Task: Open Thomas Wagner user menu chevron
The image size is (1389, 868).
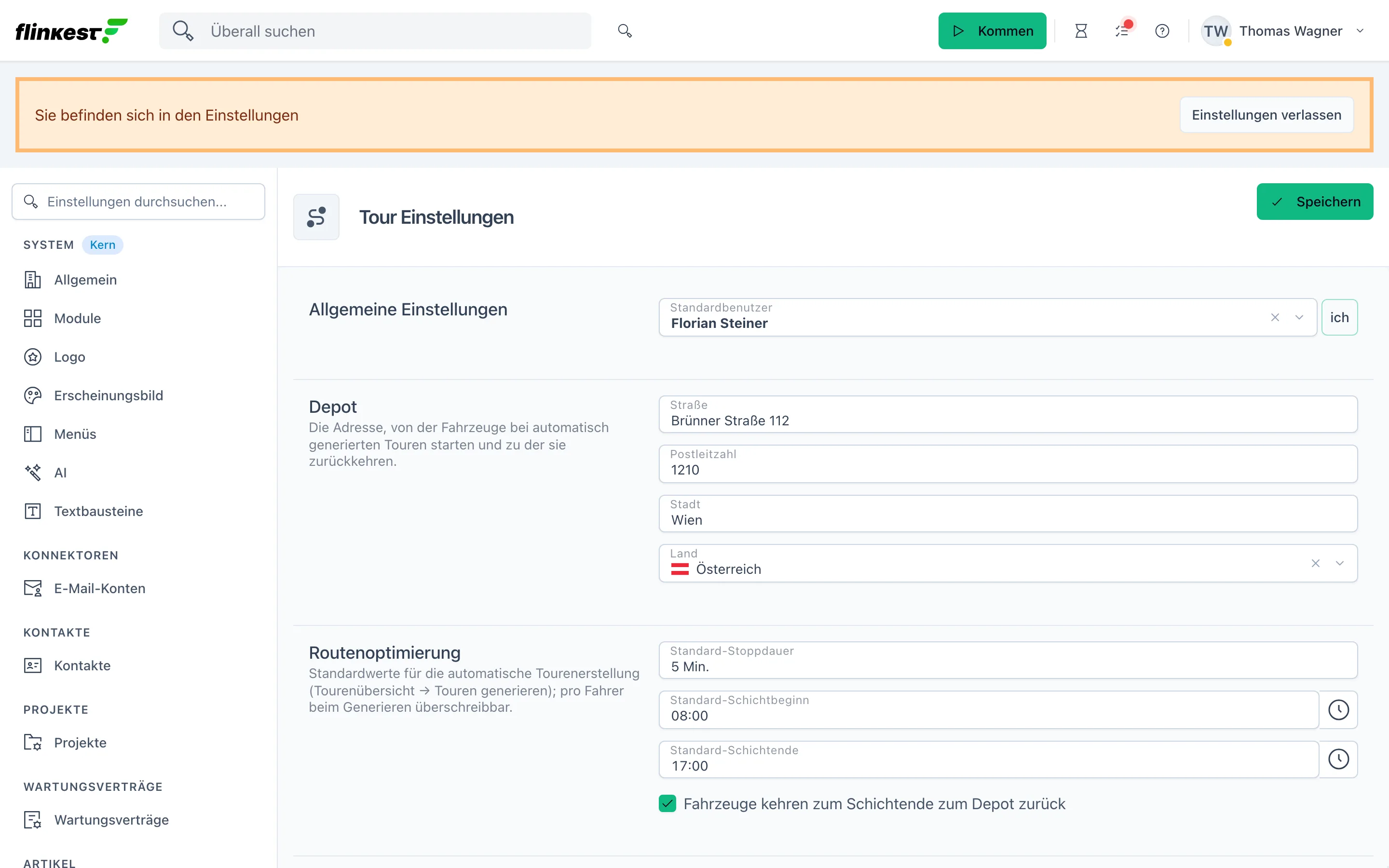Action: [1360, 31]
